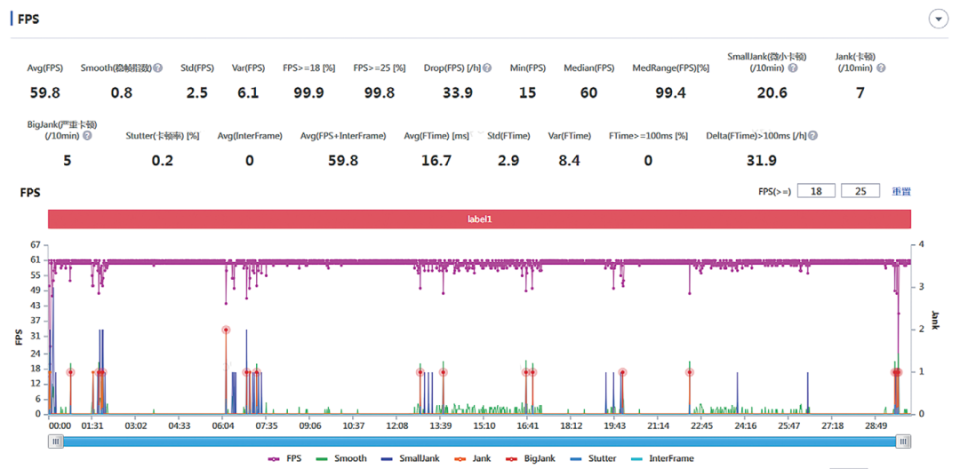Click the Min(FPS) value 15
The image size is (960, 469).
527,93
